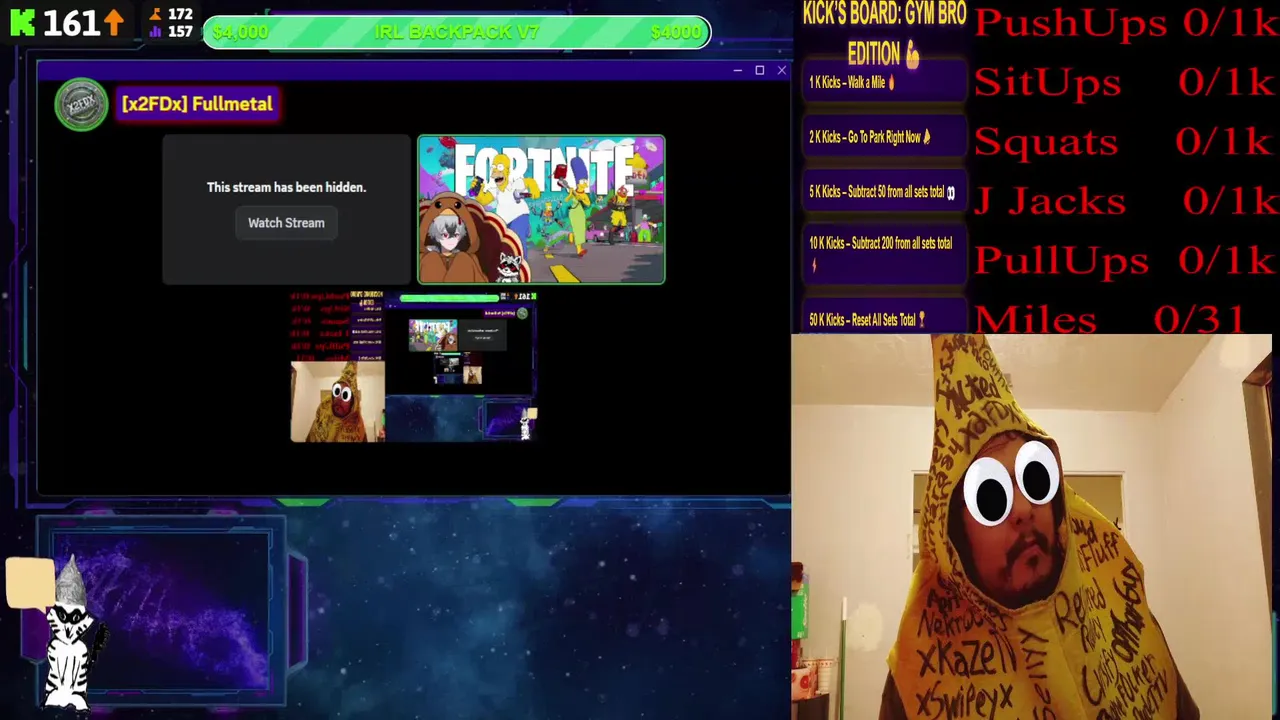1280x720 pixels.
Task: Click the banana costume webcam feed
Action: tap(1031, 527)
